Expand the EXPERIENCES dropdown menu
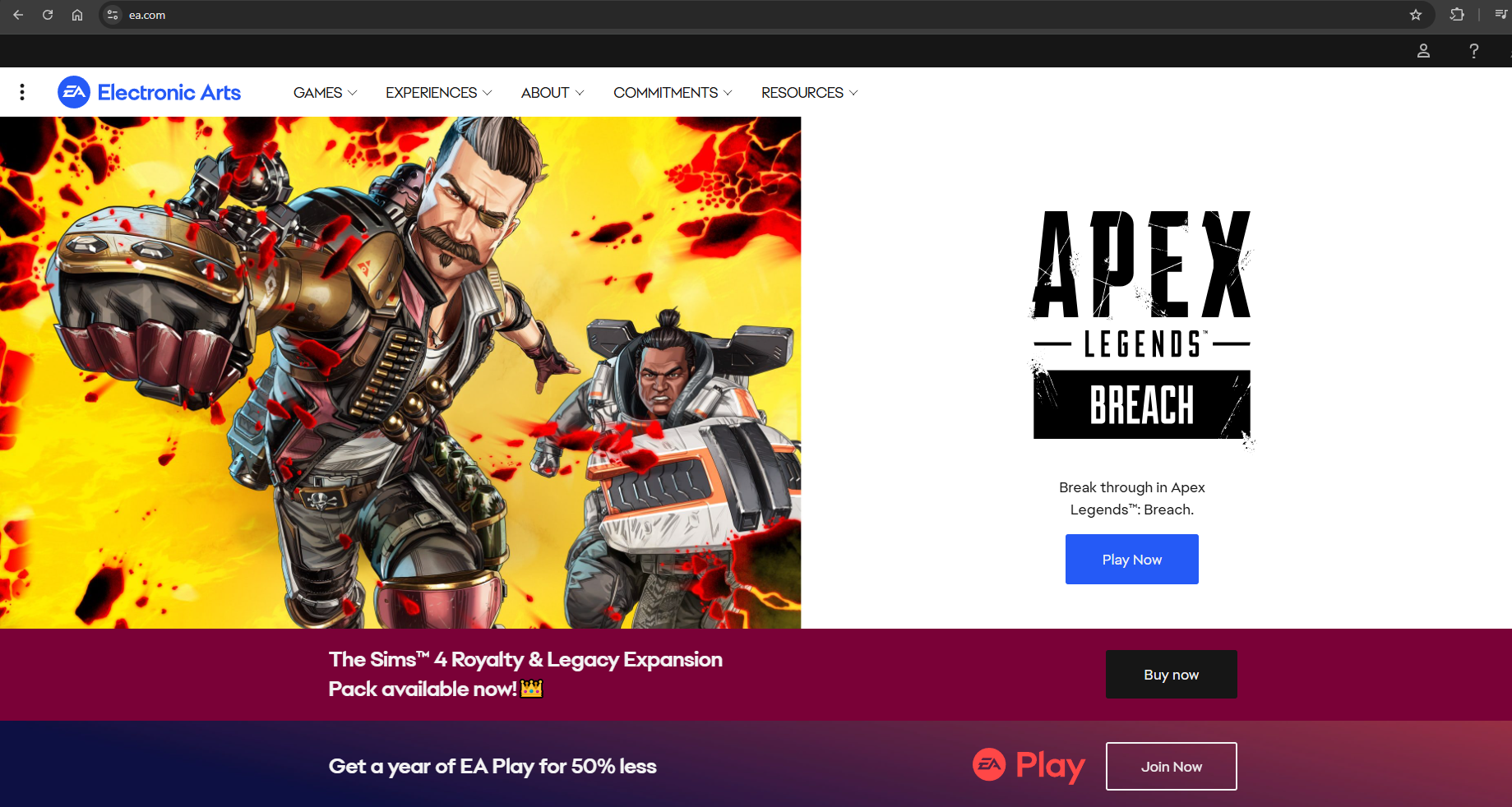The width and height of the screenshot is (1512, 807). [439, 93]
